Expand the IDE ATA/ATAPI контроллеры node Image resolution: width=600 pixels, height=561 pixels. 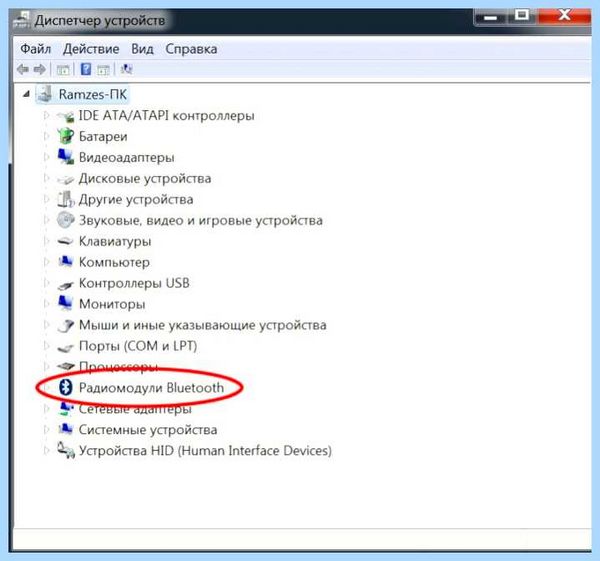pos(46,115)
